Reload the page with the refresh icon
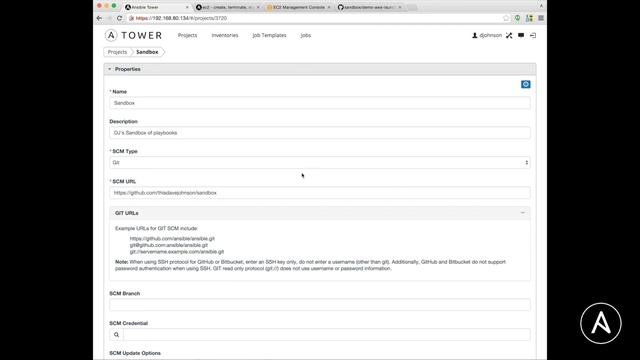 119,18
